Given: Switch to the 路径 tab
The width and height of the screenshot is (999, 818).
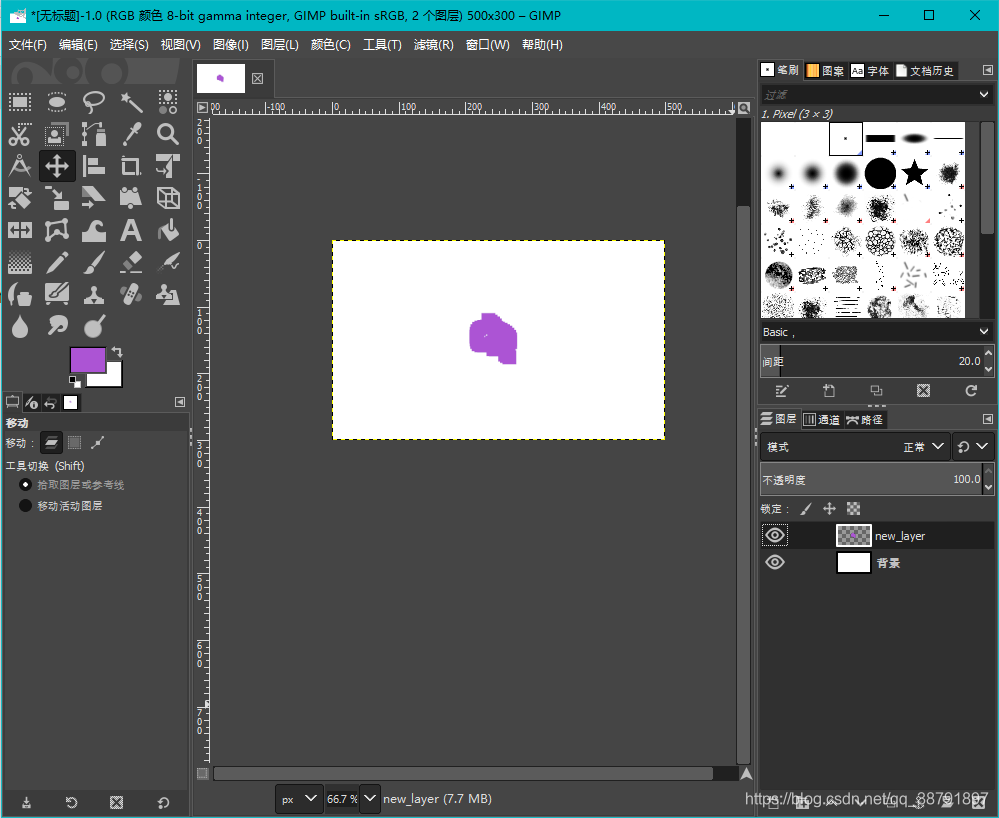Looking at the screenshot, I should (864, 419).
